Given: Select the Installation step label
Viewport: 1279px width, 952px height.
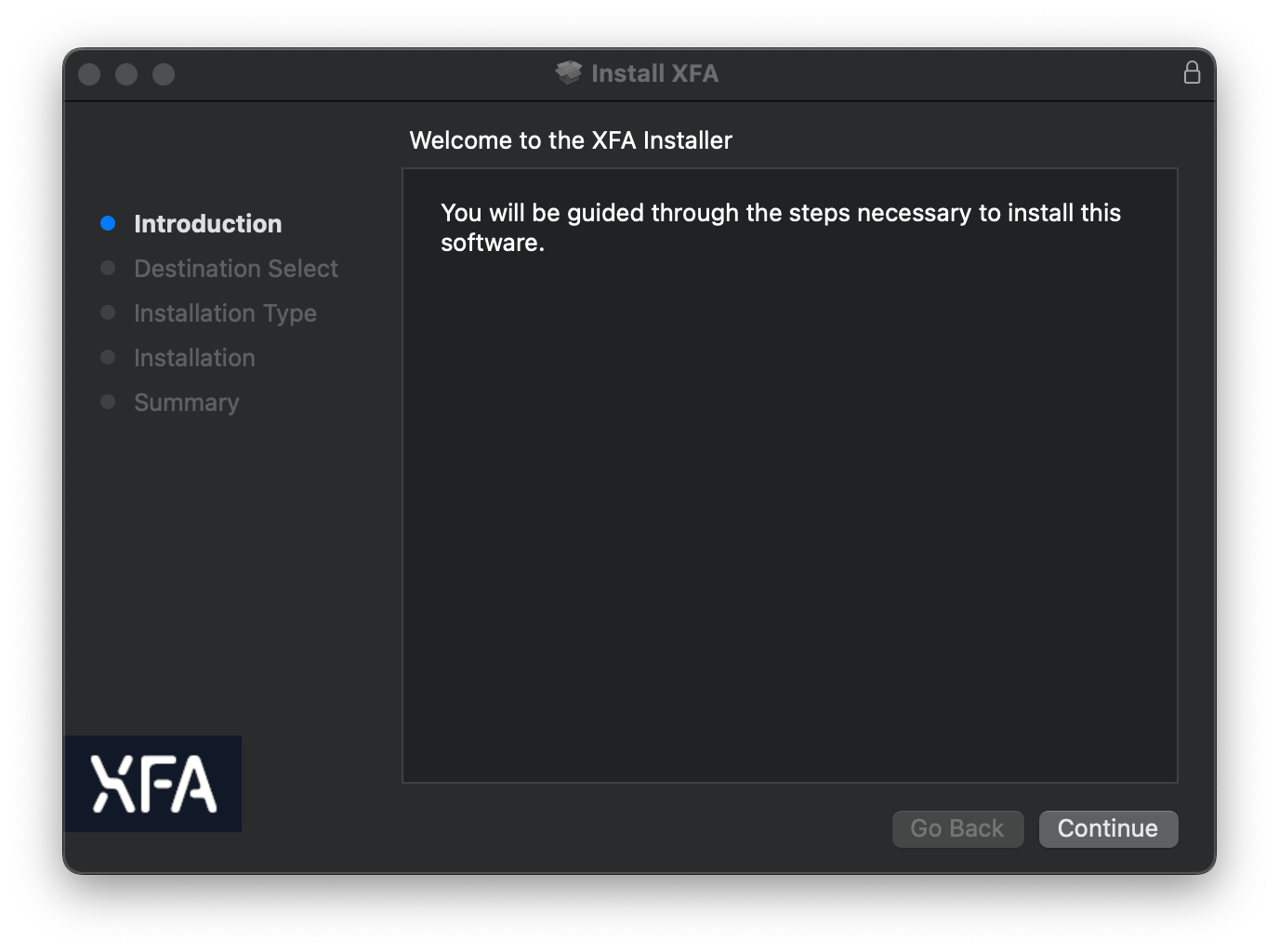Looking at the screenshot, I should 194,358.
